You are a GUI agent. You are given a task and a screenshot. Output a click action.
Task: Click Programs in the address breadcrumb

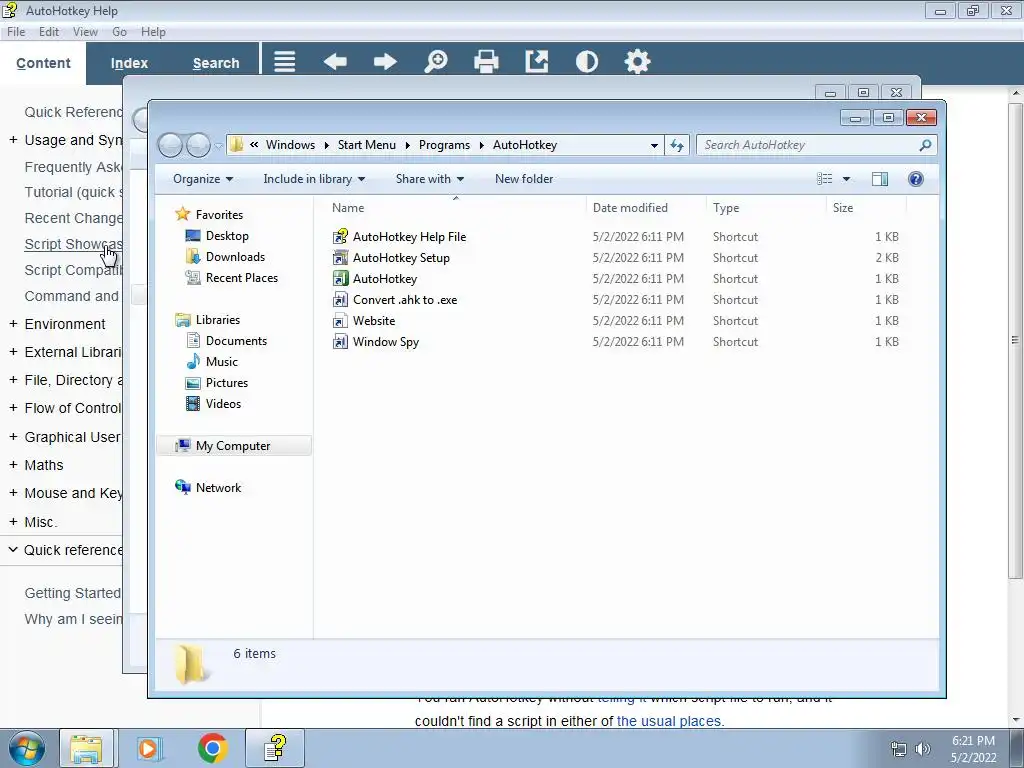[x=444, y=145]
